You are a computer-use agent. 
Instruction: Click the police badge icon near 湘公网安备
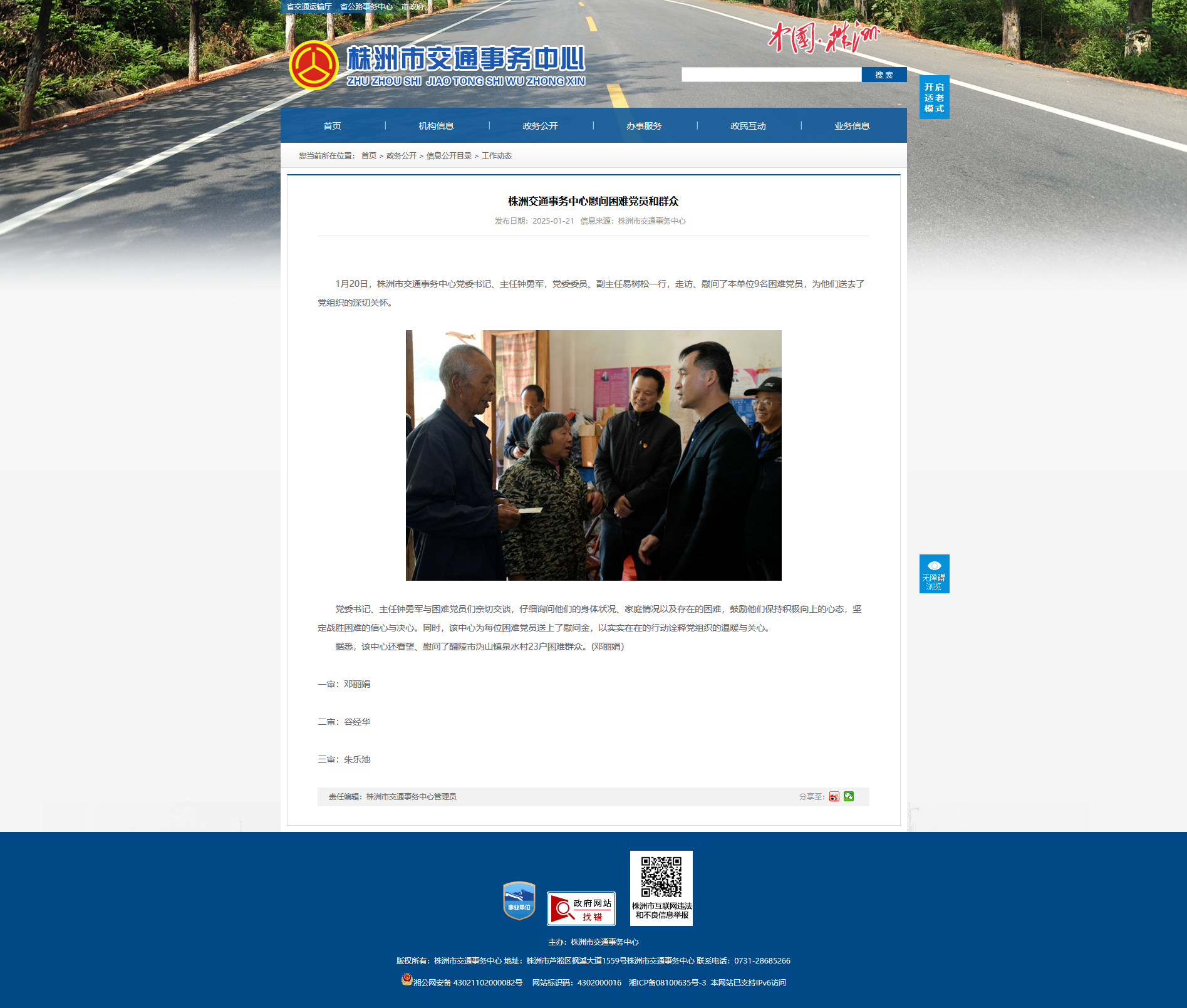click(407, 979)
